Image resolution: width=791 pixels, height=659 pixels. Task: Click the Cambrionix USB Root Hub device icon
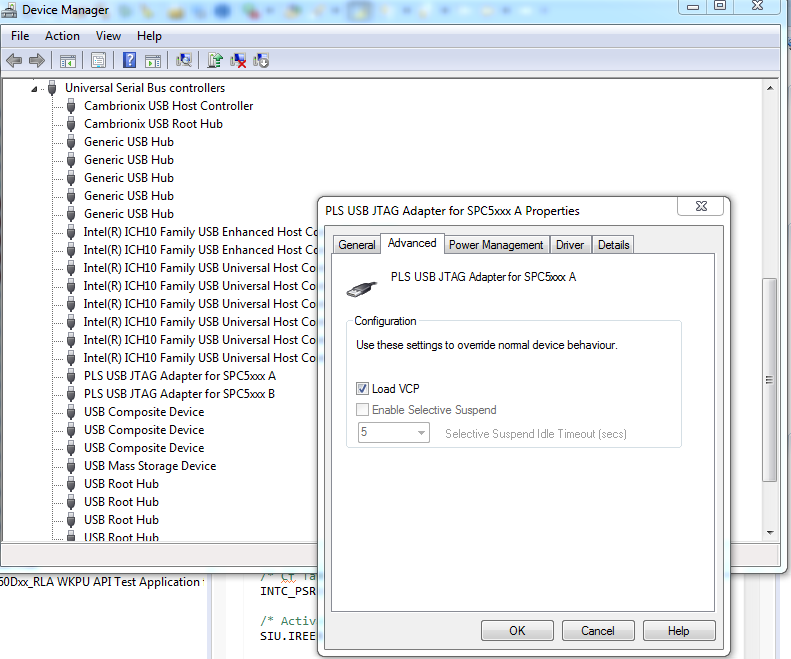coord(71,124)
